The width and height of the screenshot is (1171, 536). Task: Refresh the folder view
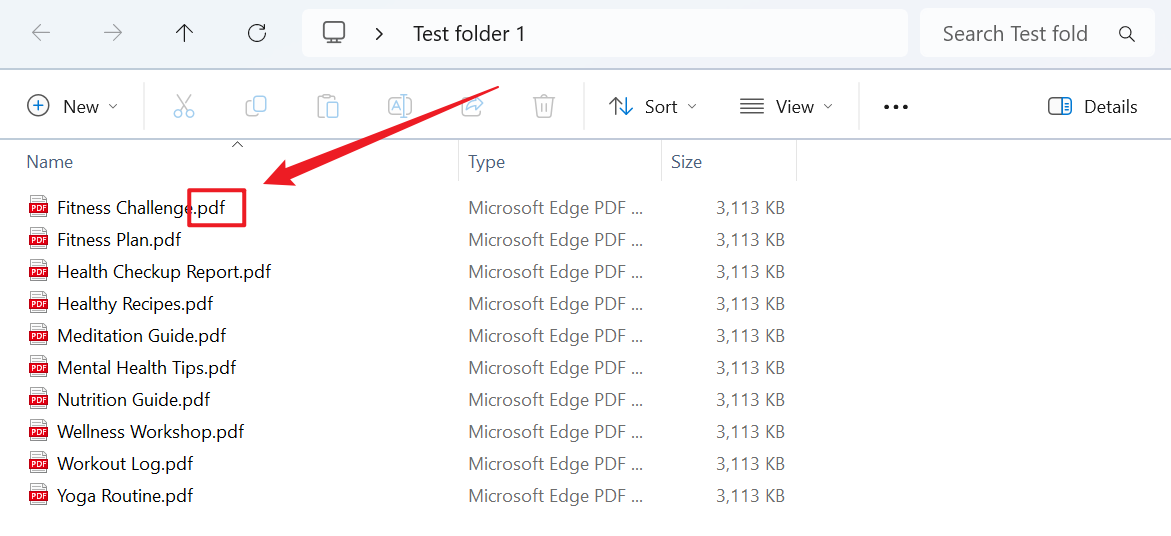[257, 33]
